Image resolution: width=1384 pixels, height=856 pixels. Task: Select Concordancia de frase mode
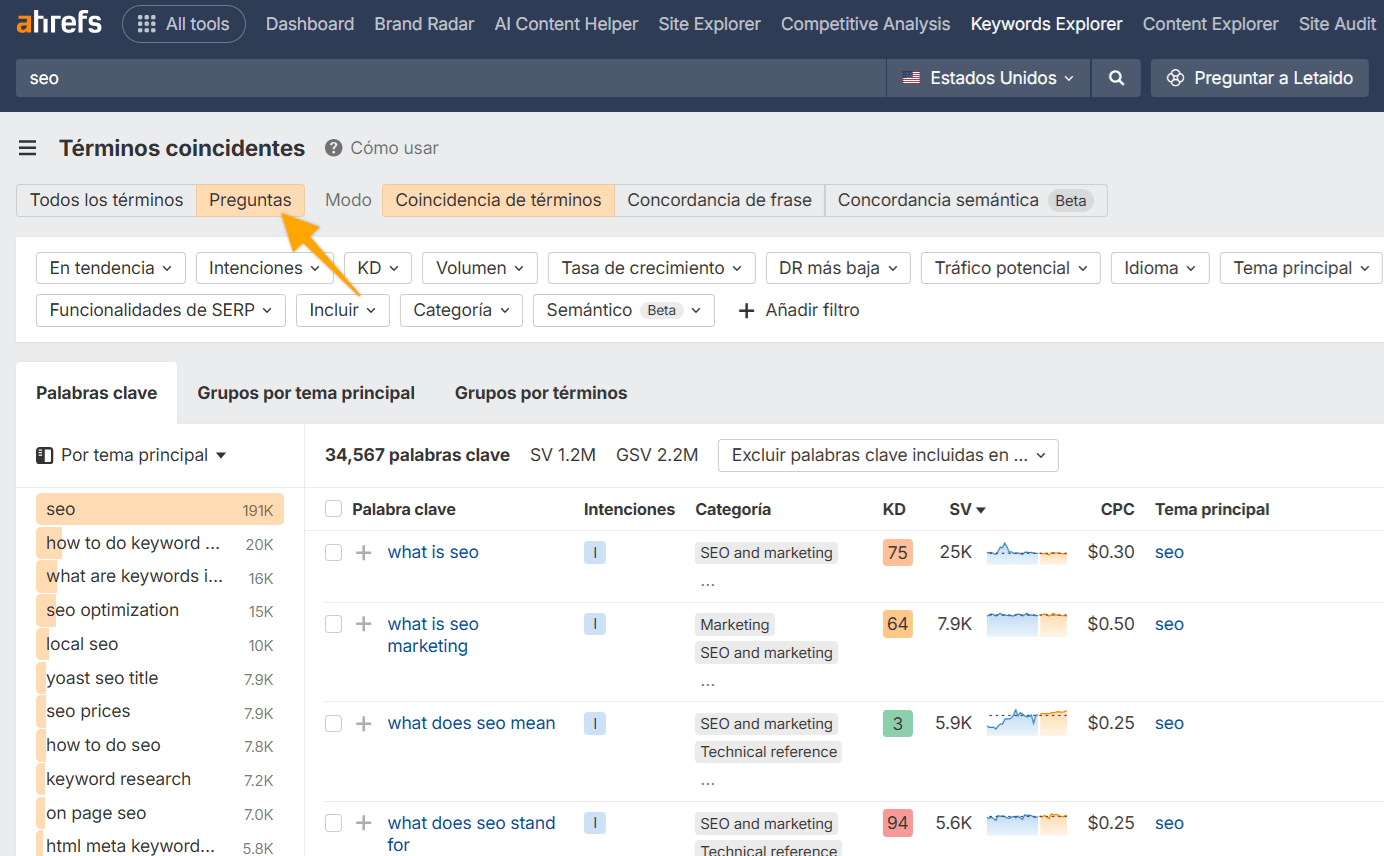[719, 200]
